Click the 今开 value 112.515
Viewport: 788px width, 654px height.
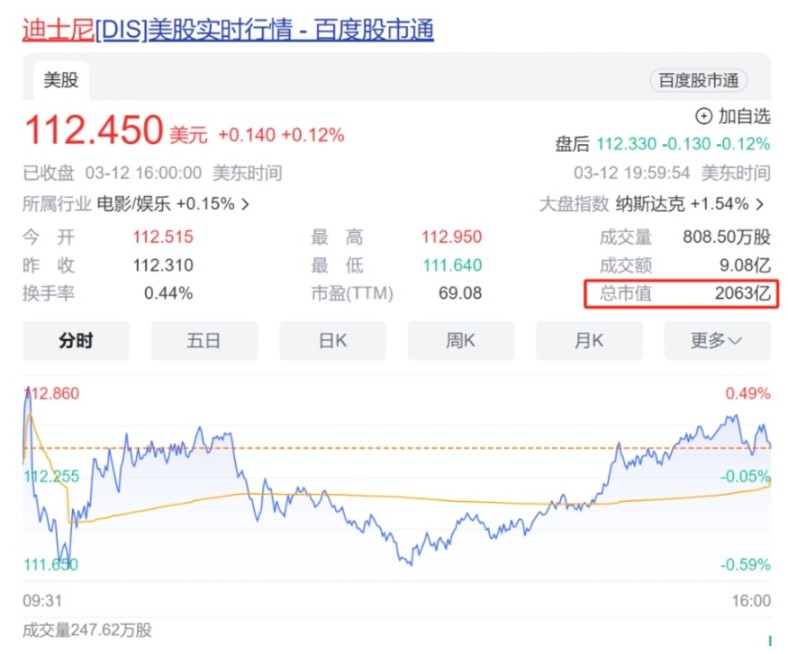pyautogui.click(x=163, y=237)
